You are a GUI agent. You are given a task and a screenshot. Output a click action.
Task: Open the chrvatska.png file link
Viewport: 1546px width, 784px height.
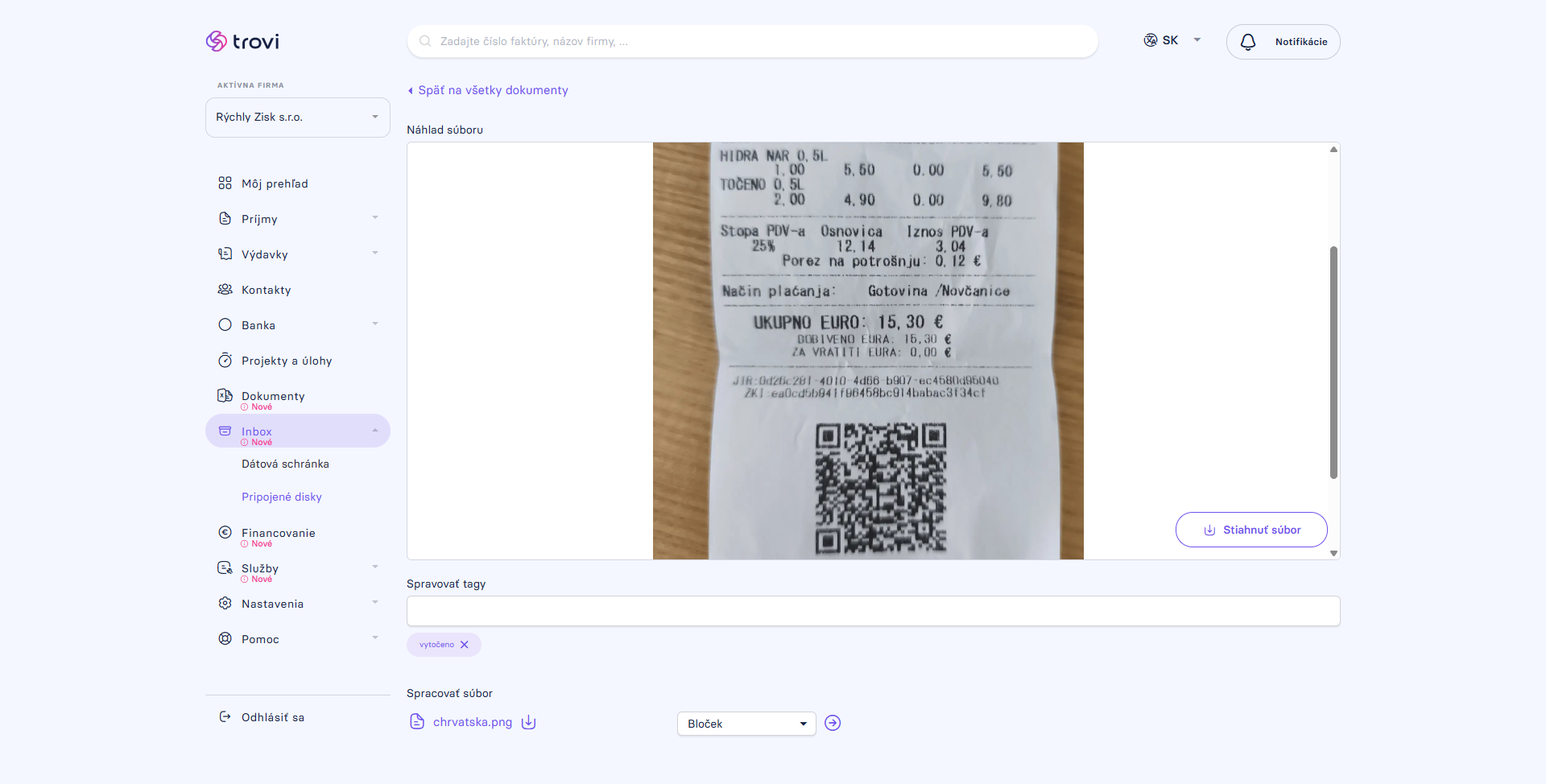point(473,722)
